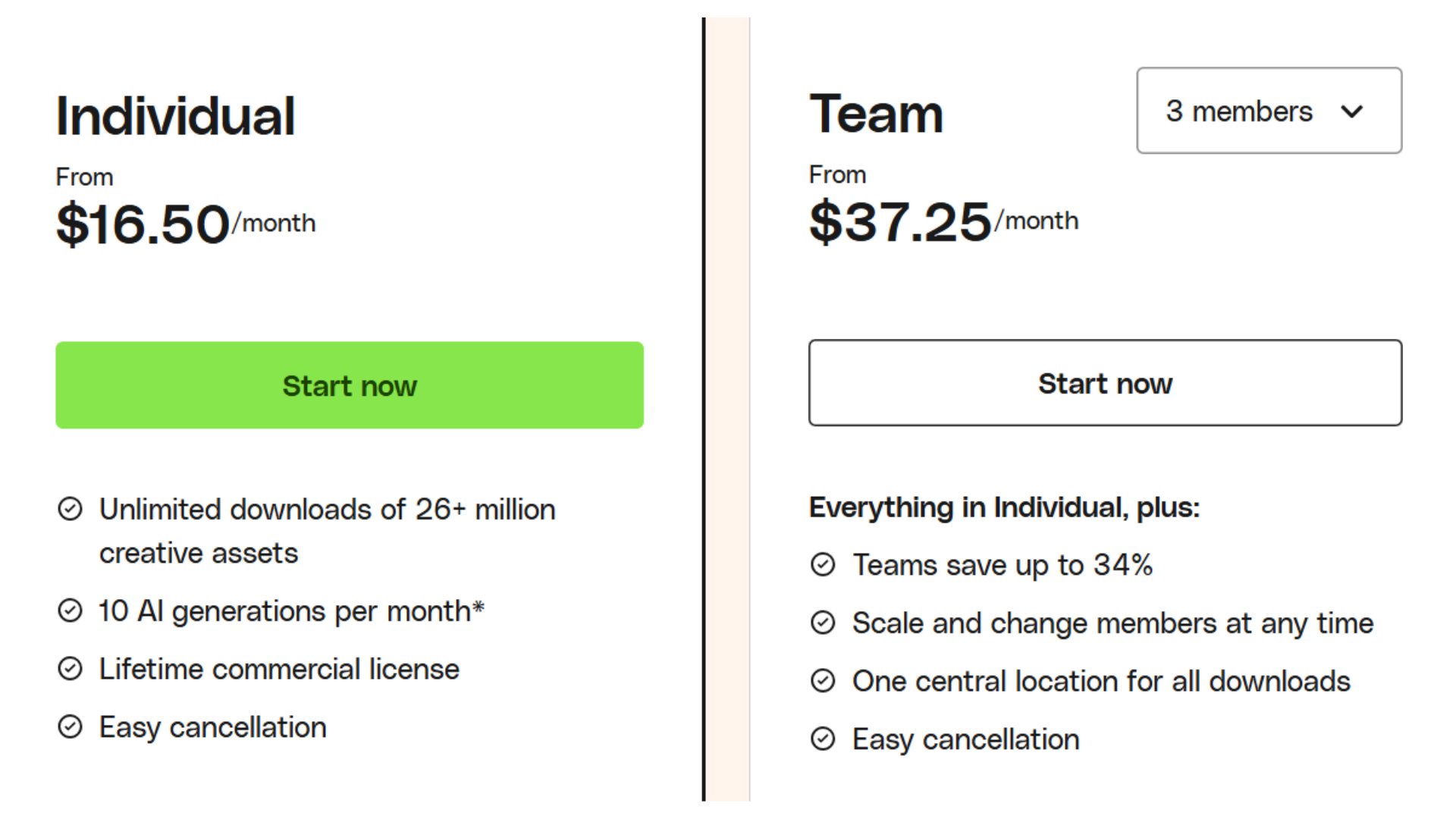Click the checkmark icon beside Scale and change members
Image resolution: width=1456 pixels, height=819 pixels.
point(823,623)
